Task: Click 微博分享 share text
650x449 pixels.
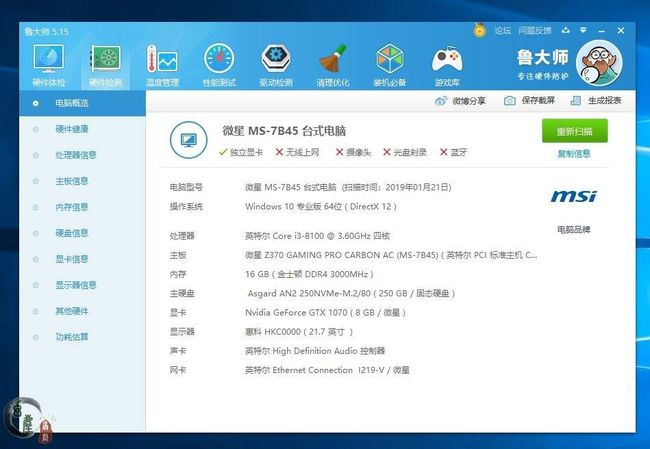Action: point(469,101)
